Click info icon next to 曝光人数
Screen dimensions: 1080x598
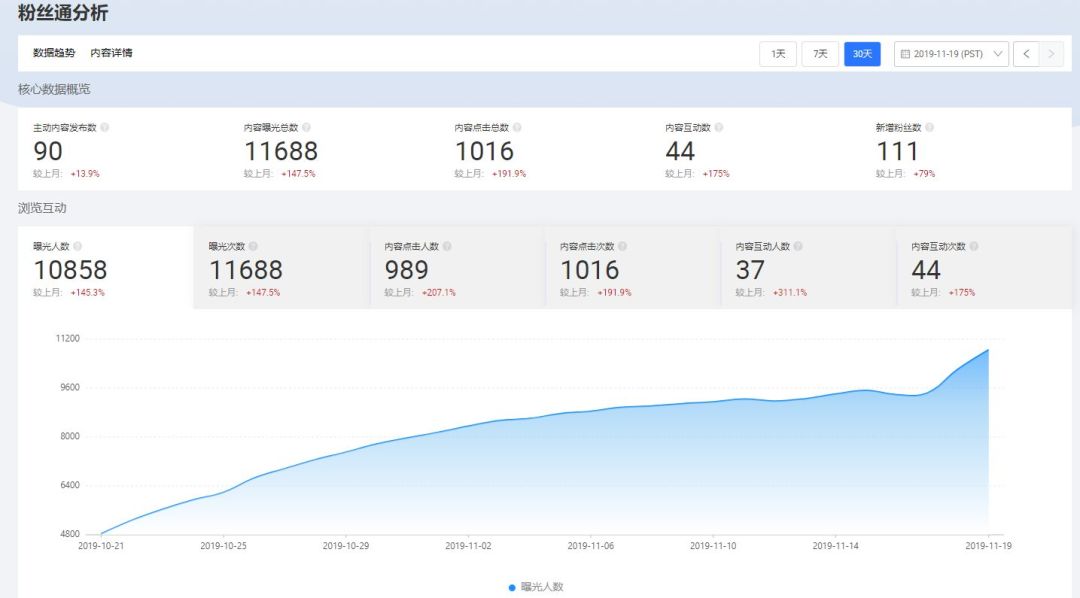pos(78,246)
